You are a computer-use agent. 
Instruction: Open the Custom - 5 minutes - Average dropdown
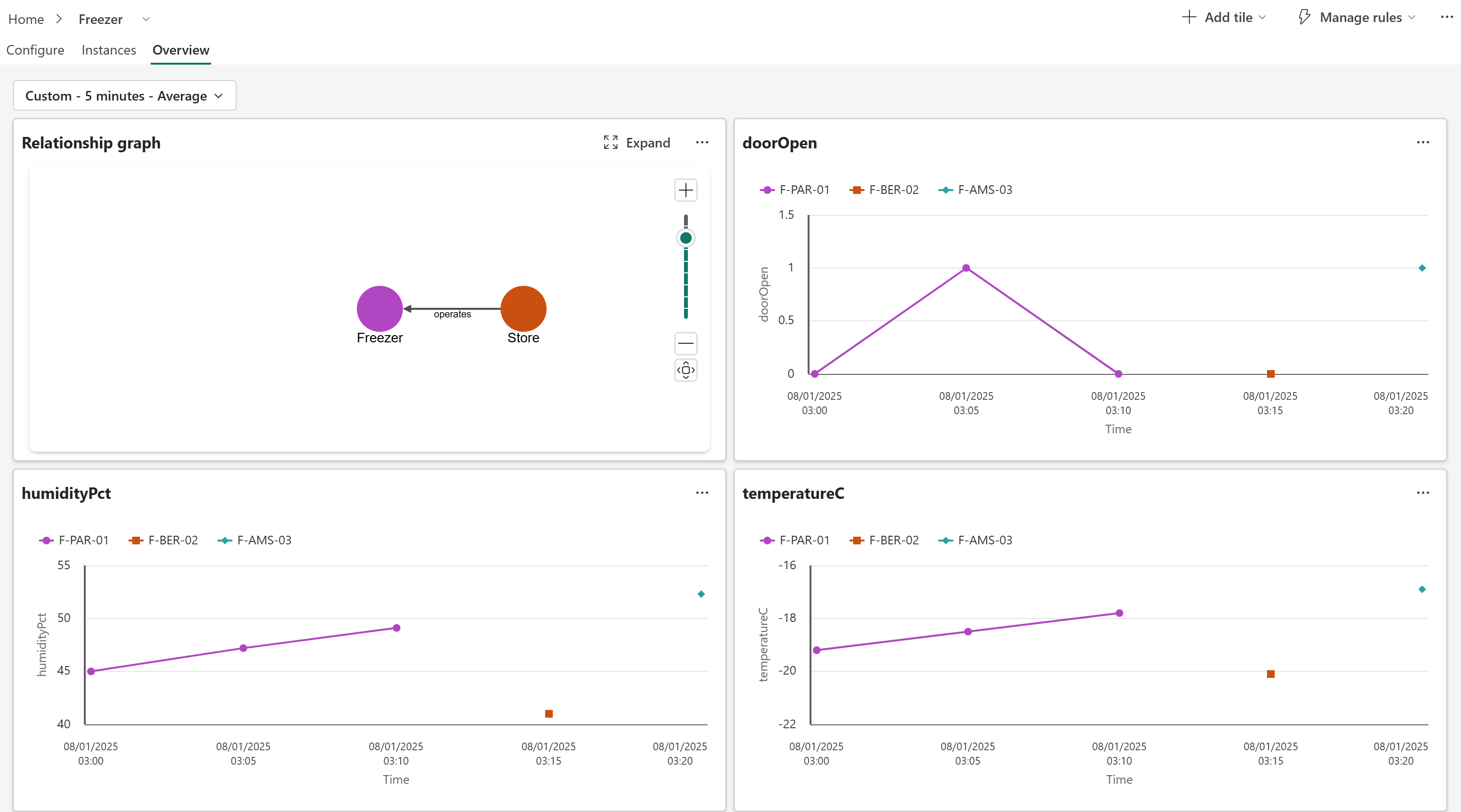[x=125, y=96]
